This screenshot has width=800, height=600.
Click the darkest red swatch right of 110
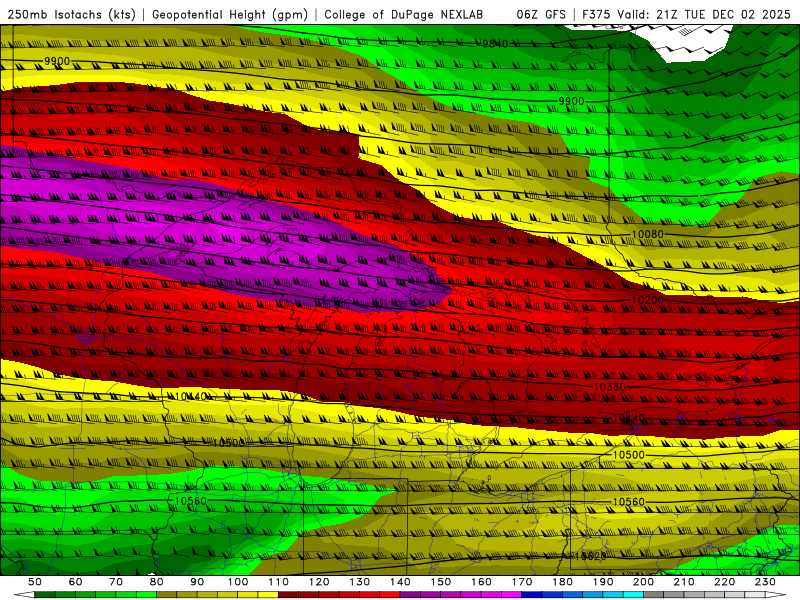[288, 595]
